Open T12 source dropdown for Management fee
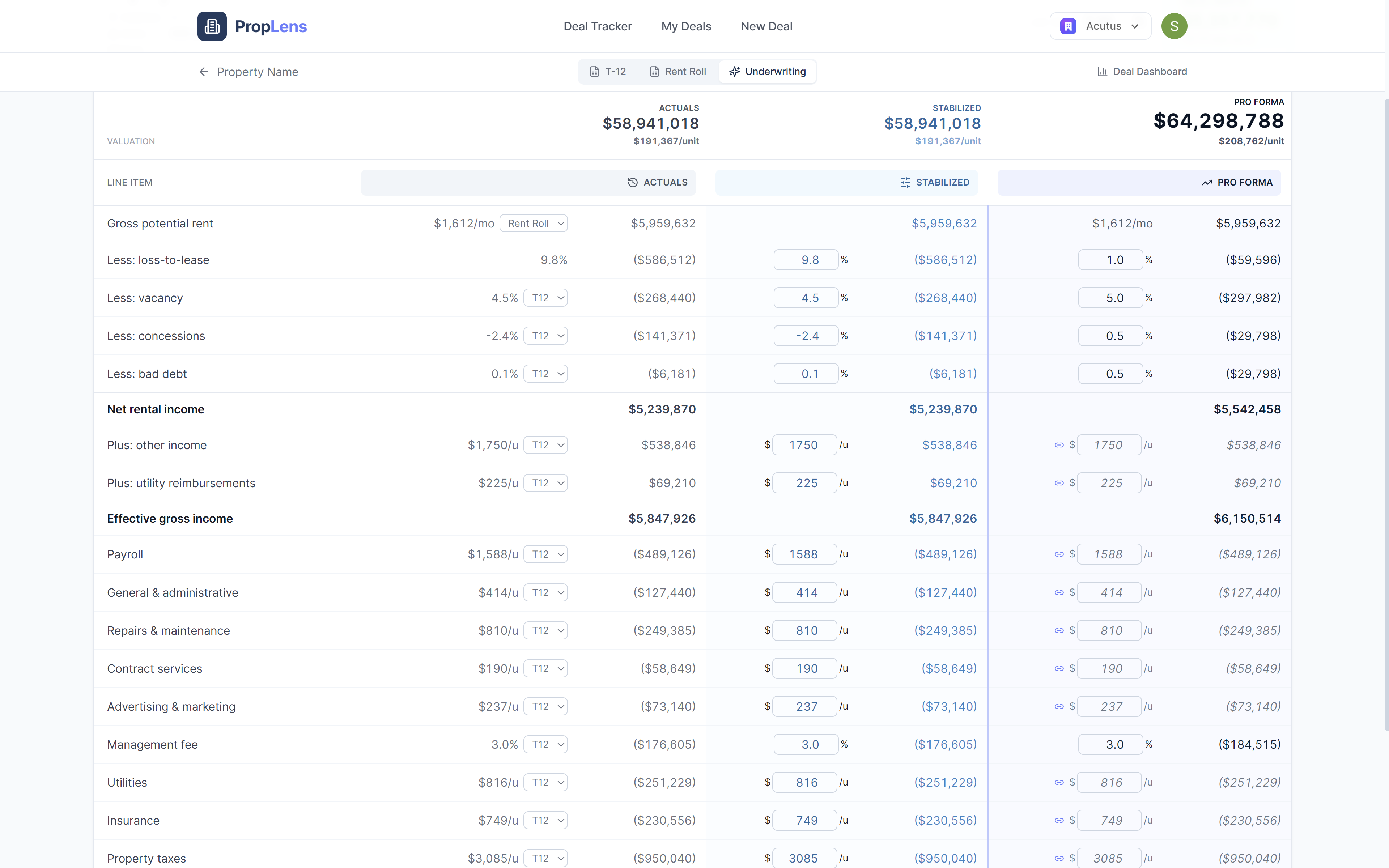The width and height of the screenshot is (1389, 868). [x=545, y=745]
